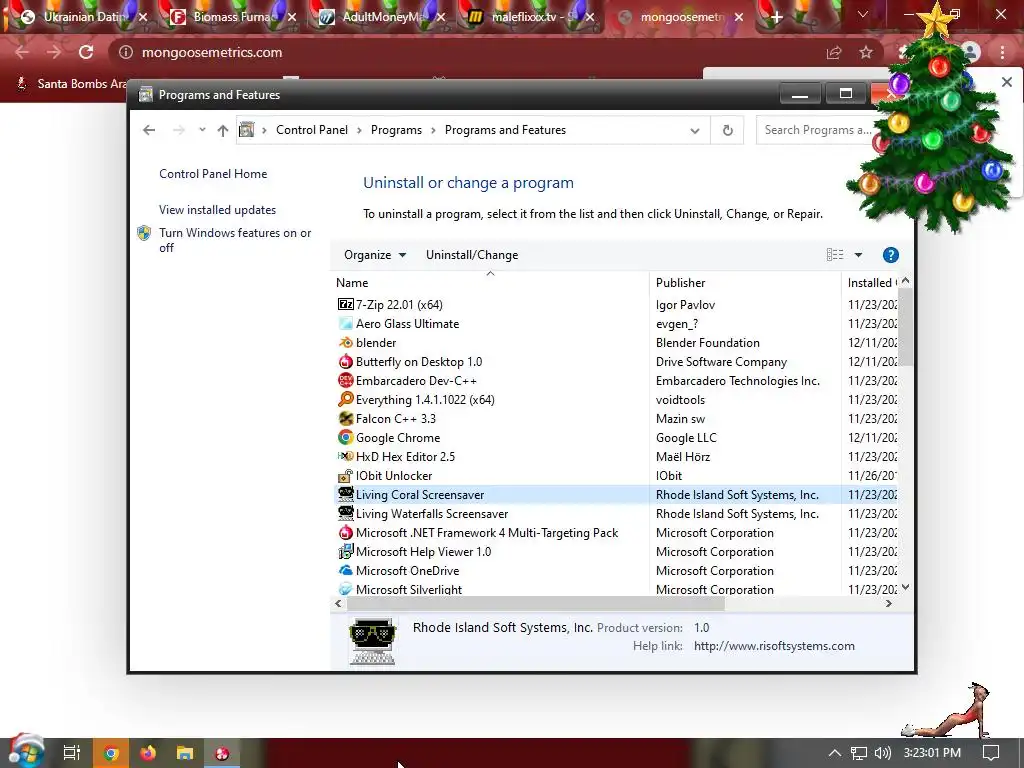Reload the page in Chrome

86,52
